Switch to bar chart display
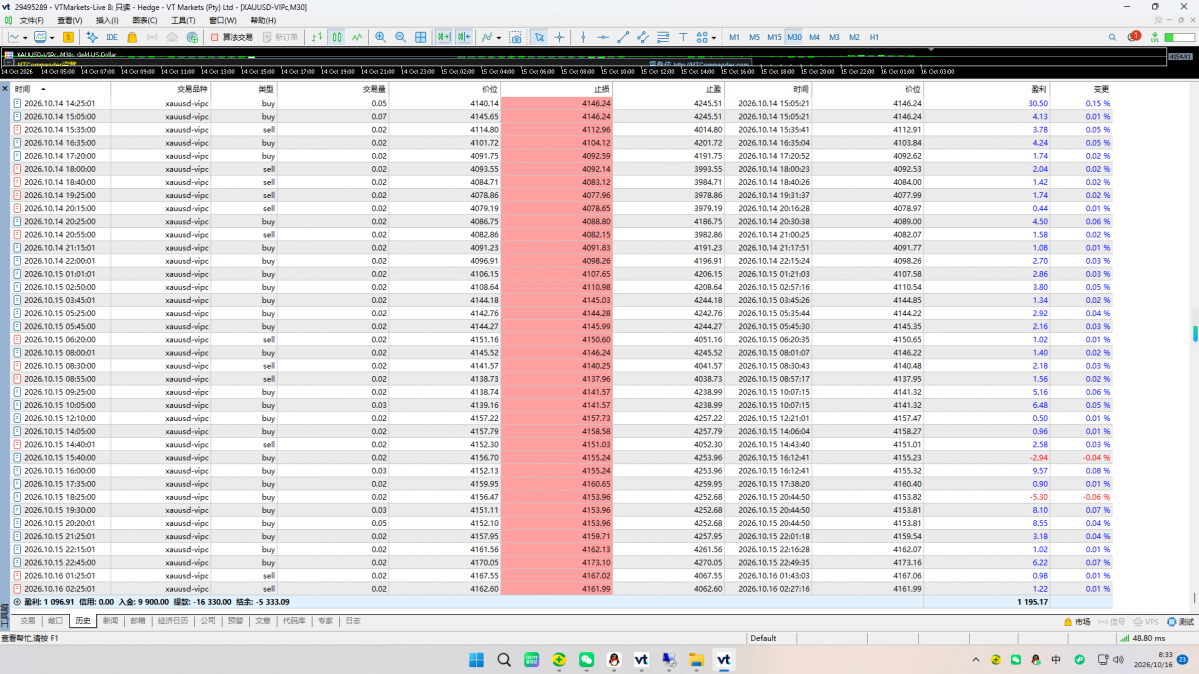This screenshot has height=674, width=1199. (317, 37)
